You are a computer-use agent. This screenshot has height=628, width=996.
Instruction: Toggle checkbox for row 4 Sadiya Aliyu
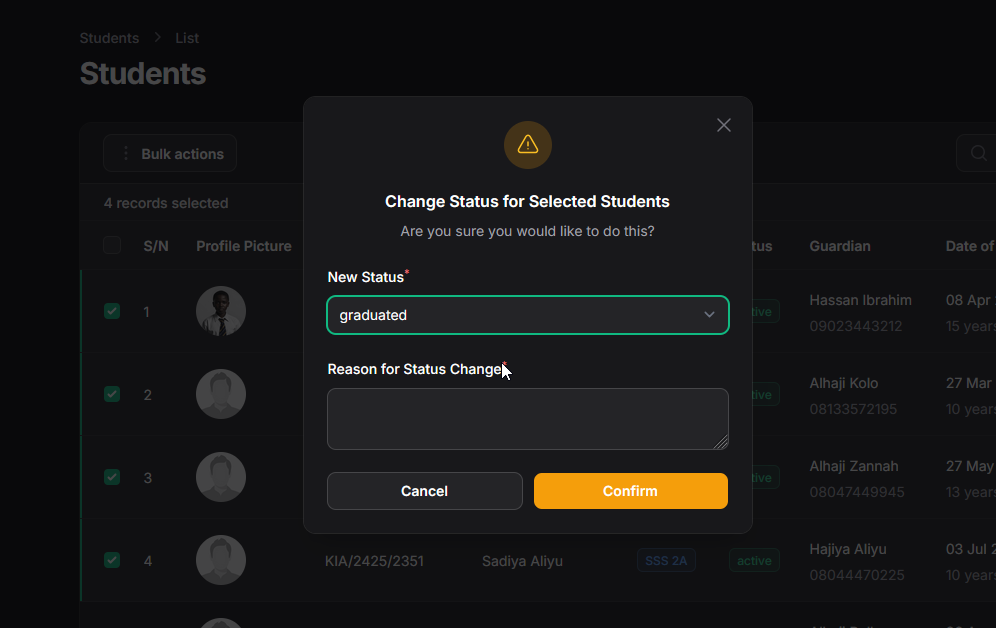(112, 560)
